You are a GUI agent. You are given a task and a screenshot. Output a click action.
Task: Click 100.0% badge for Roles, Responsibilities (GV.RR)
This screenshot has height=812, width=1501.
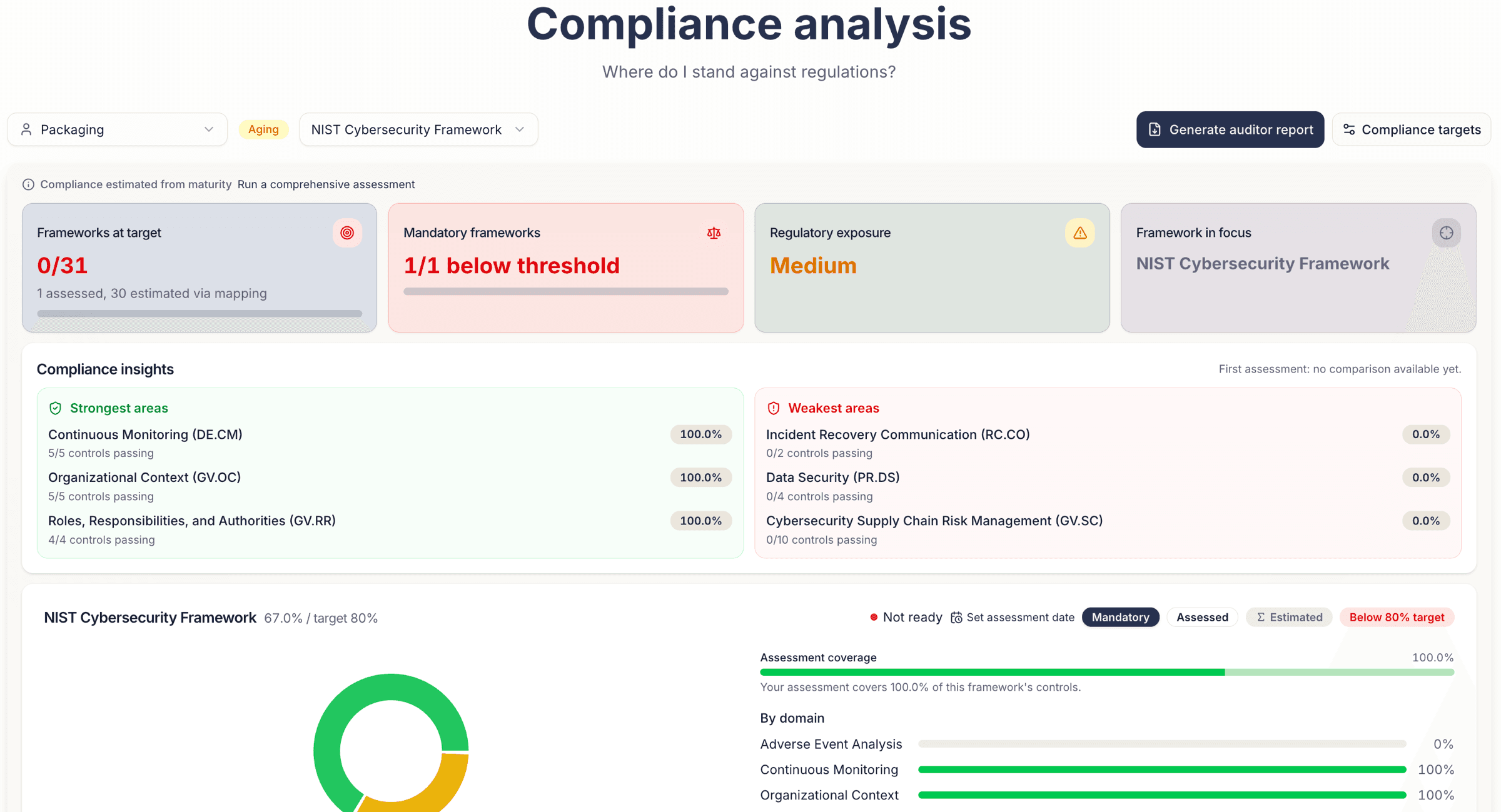click(701, 521)
